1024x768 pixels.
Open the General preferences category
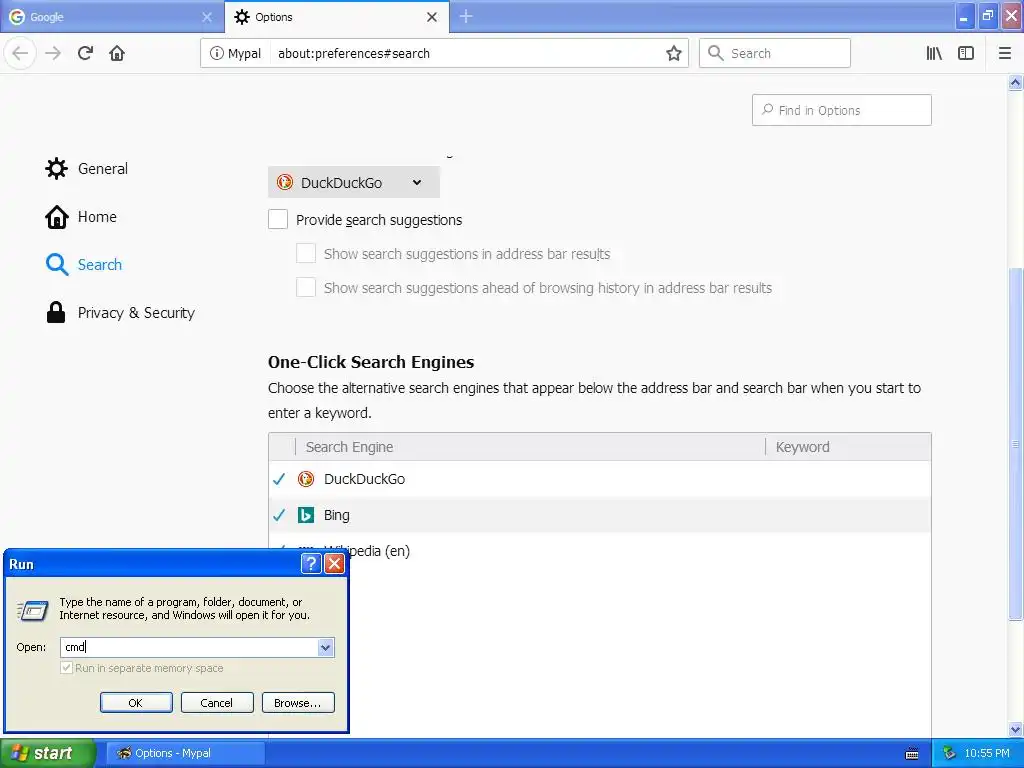[x=87, y=168]
